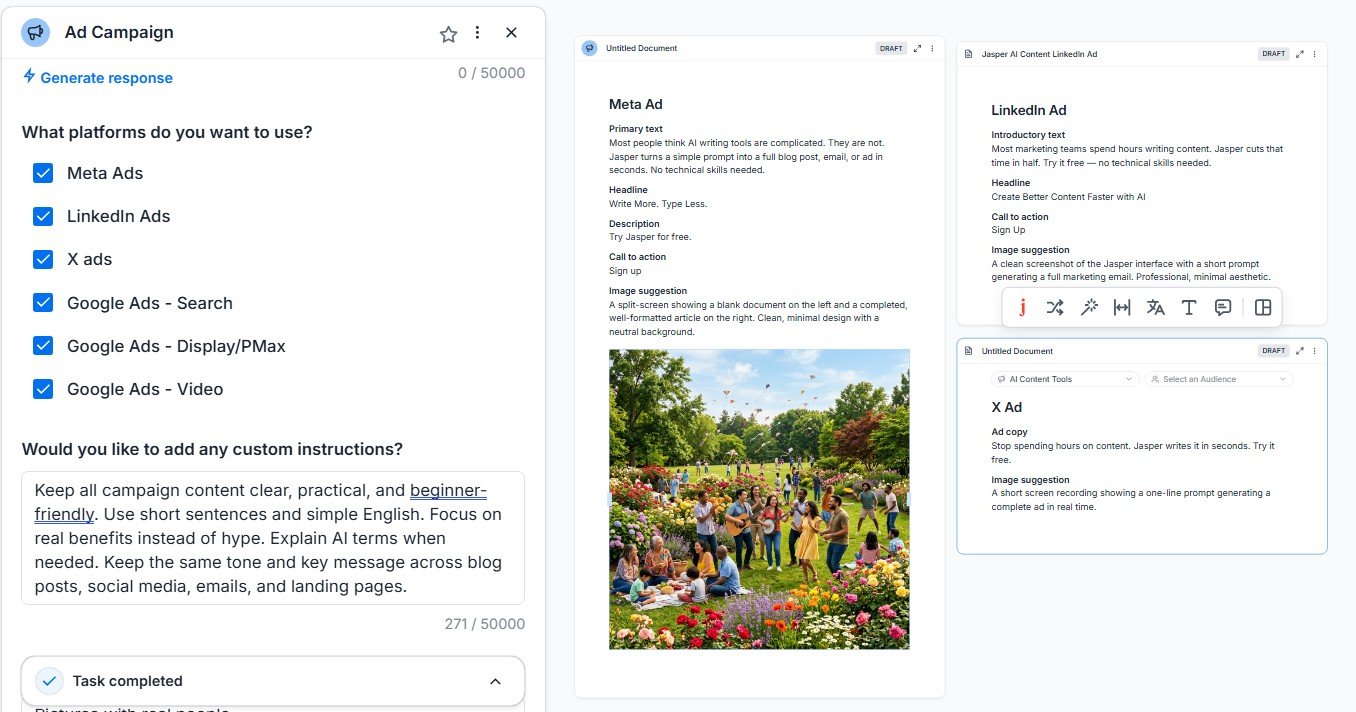Click the 'Sign Up' call to action in LinkedIn Ad
1356x712 pixels.
1008,230
